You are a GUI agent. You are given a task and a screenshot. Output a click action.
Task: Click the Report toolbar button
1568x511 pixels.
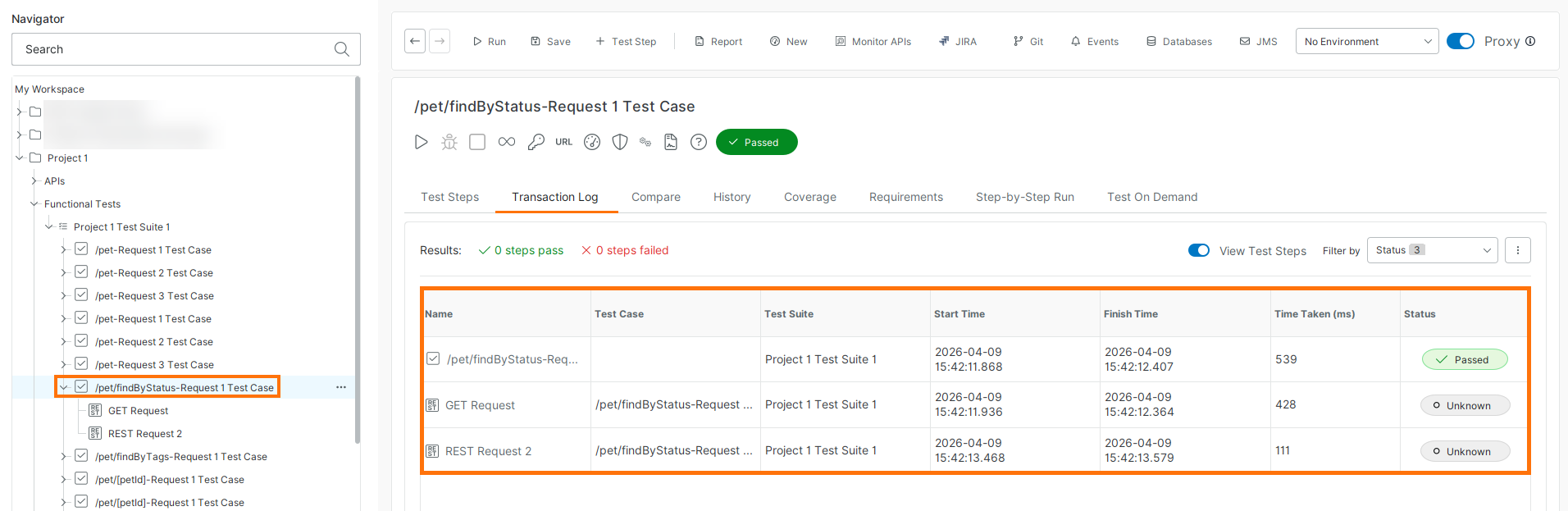[718, 41]
